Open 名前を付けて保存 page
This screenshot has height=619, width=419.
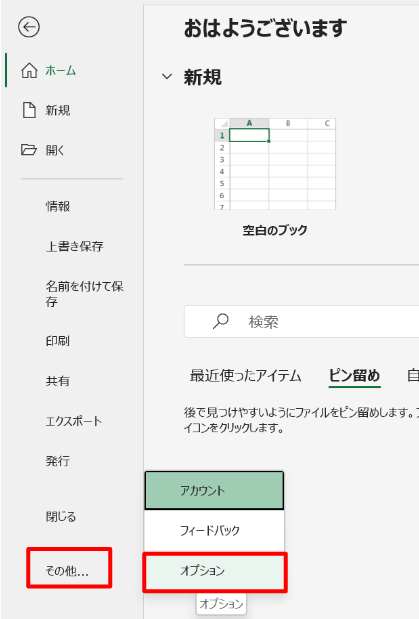pyautogui.click(x=85, y=294)
